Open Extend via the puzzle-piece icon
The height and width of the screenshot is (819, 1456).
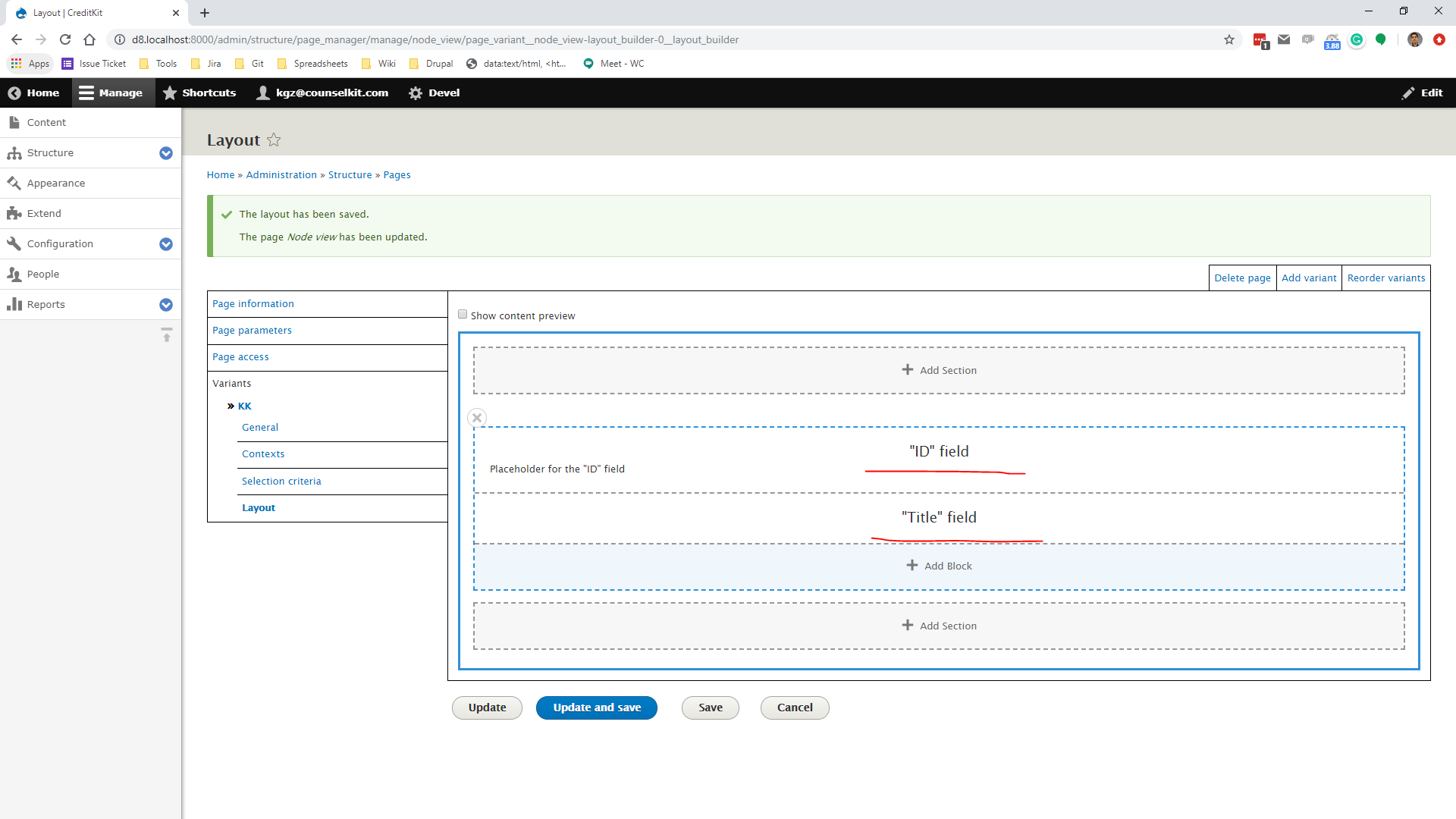13,213
